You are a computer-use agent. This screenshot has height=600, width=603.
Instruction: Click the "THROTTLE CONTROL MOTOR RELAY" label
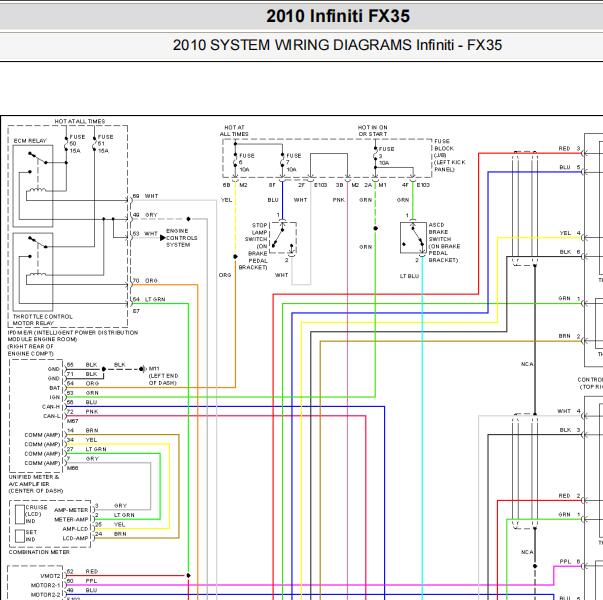[x=43, y=320]
